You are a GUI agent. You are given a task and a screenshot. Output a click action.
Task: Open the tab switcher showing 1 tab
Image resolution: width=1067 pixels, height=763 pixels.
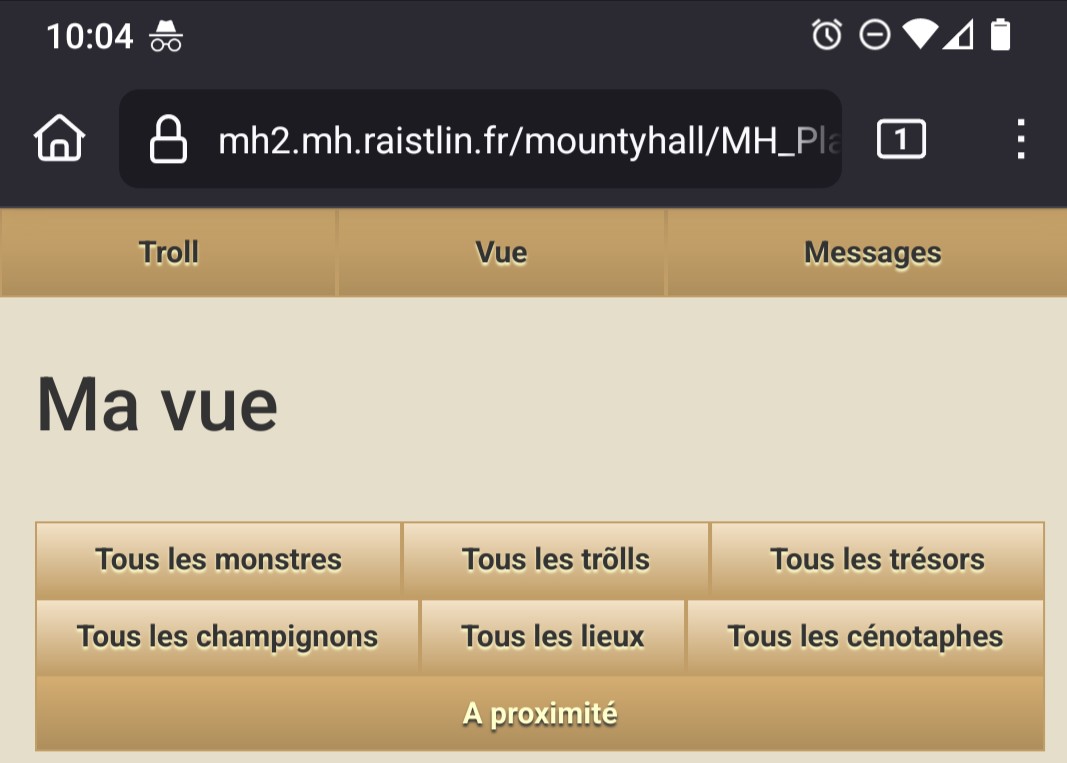tap(901, 139)
